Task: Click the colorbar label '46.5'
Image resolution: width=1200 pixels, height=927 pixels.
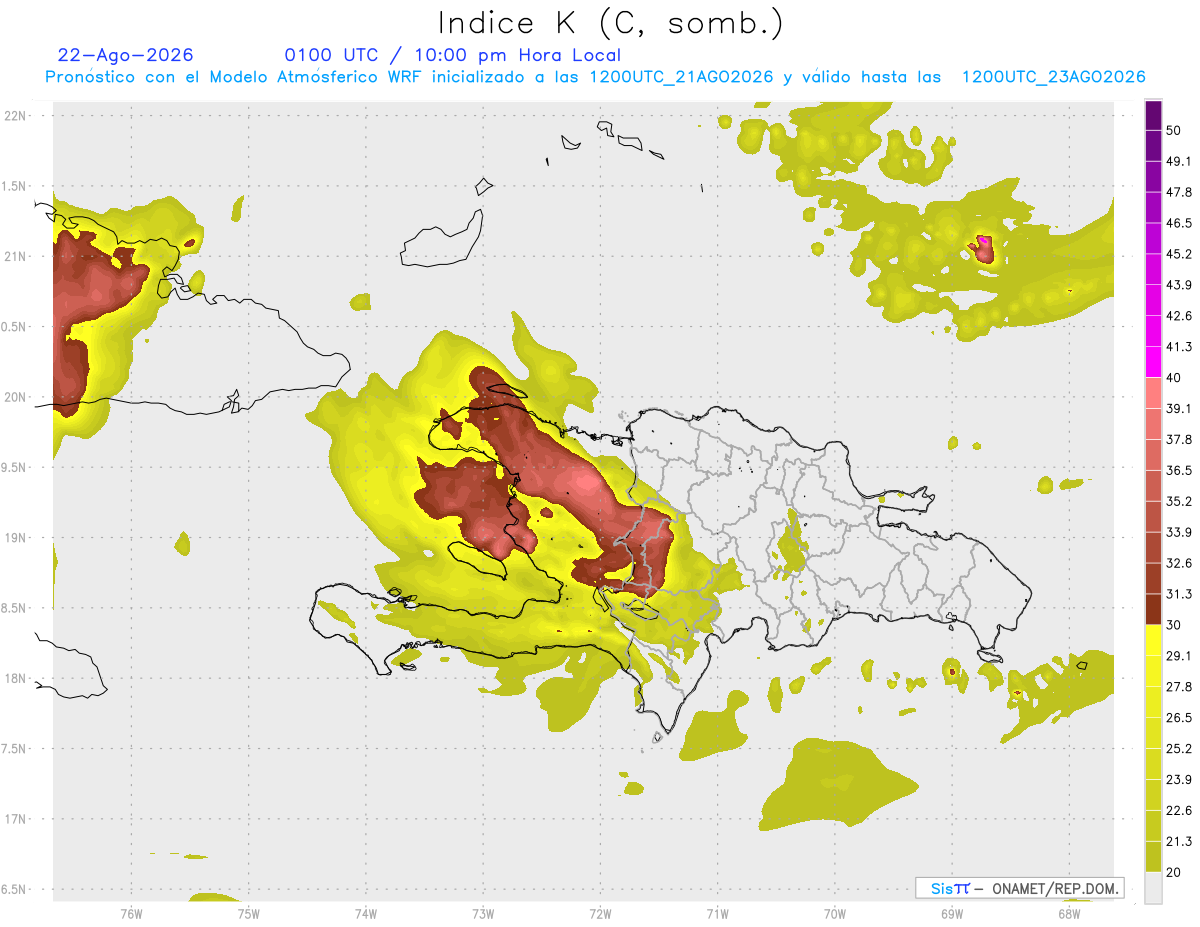Action: (1178, 223)
